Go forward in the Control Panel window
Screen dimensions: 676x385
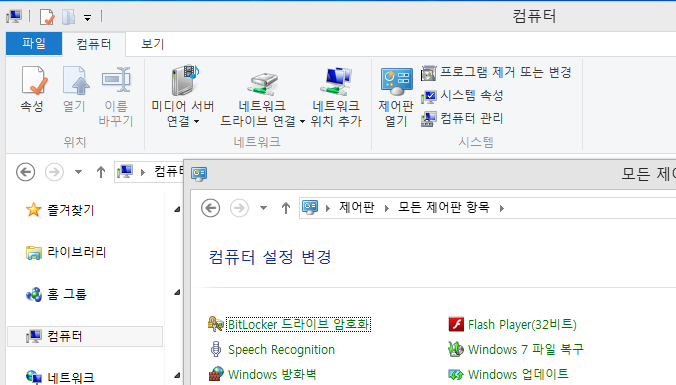pos(239,208)
